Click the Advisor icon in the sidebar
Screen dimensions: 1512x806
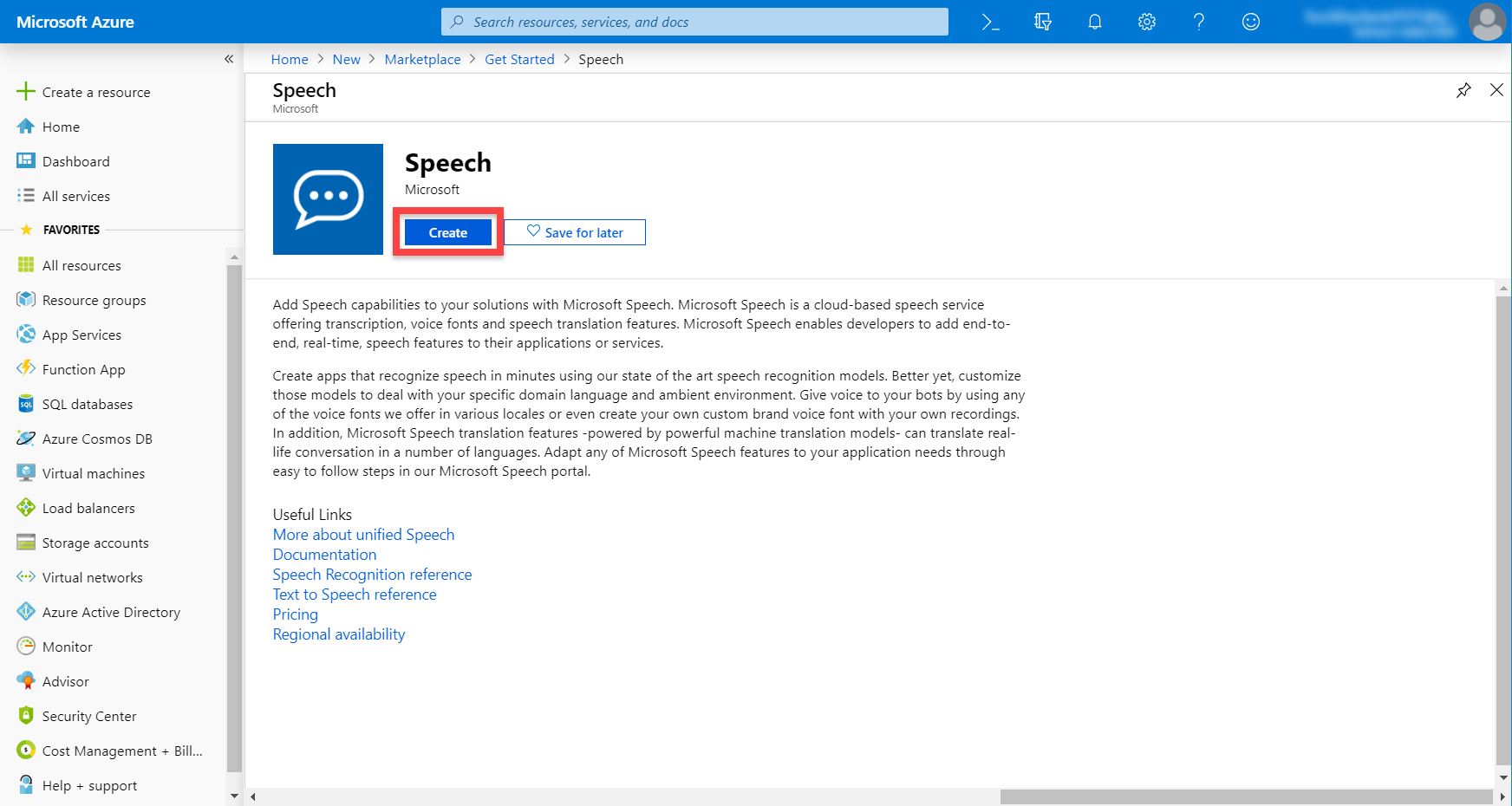[x=26, y=680]
